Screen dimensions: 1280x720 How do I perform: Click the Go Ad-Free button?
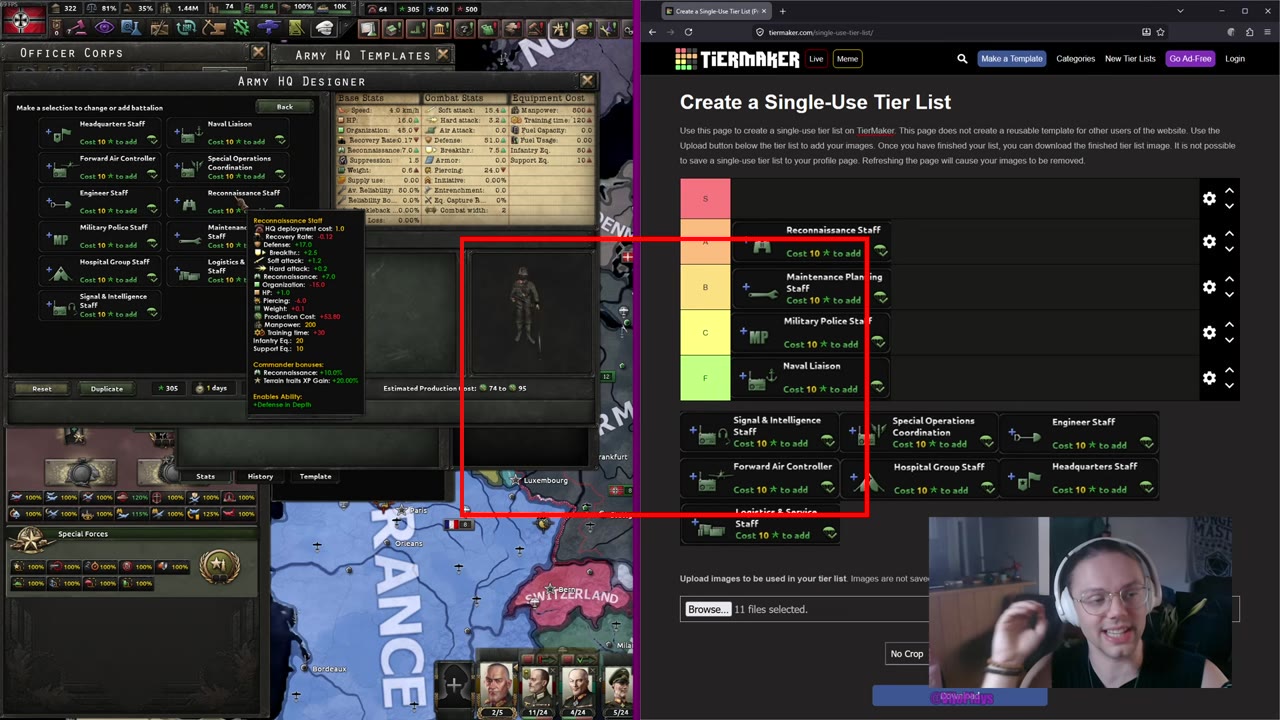click(1190, 59)
